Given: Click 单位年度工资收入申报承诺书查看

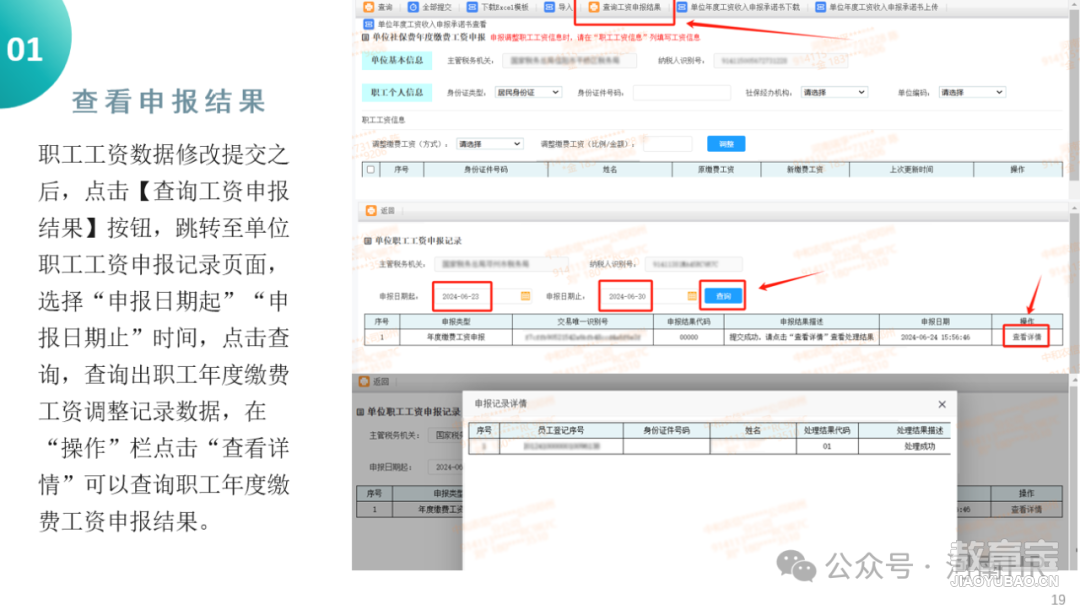Looking at the screenshot, I should (x=425, y=24).
